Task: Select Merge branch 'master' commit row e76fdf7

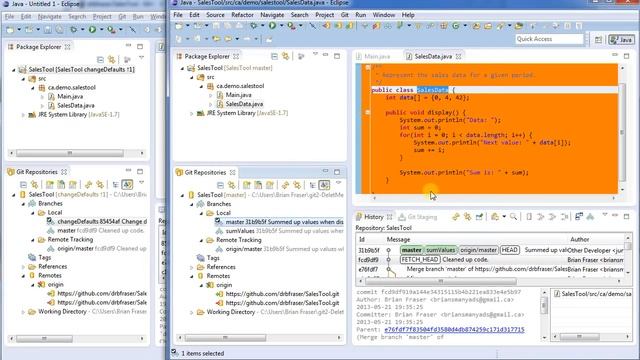Action: [x=491, y=269]
